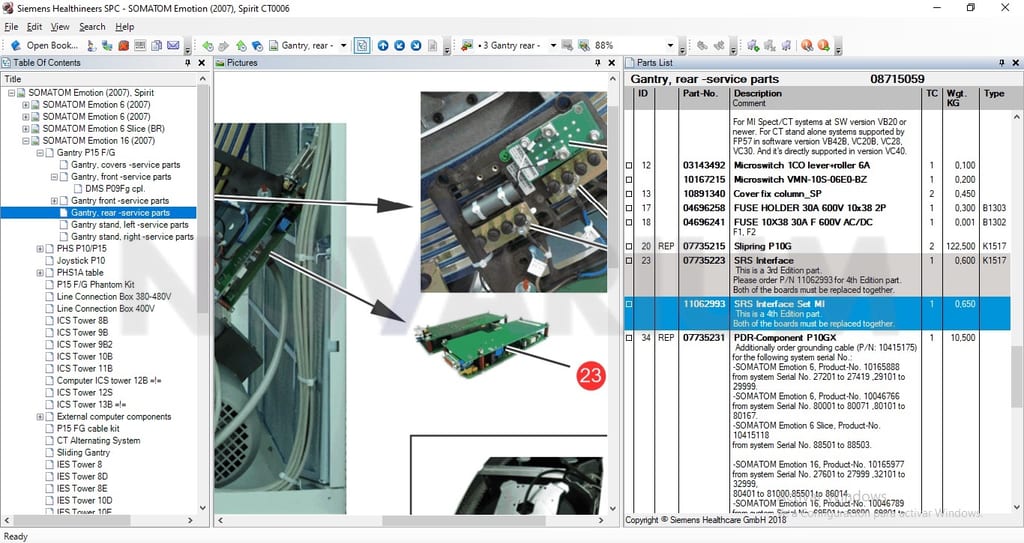Open the Search menu
This screenshot has height=543, width=1024.
click(92, 27)
